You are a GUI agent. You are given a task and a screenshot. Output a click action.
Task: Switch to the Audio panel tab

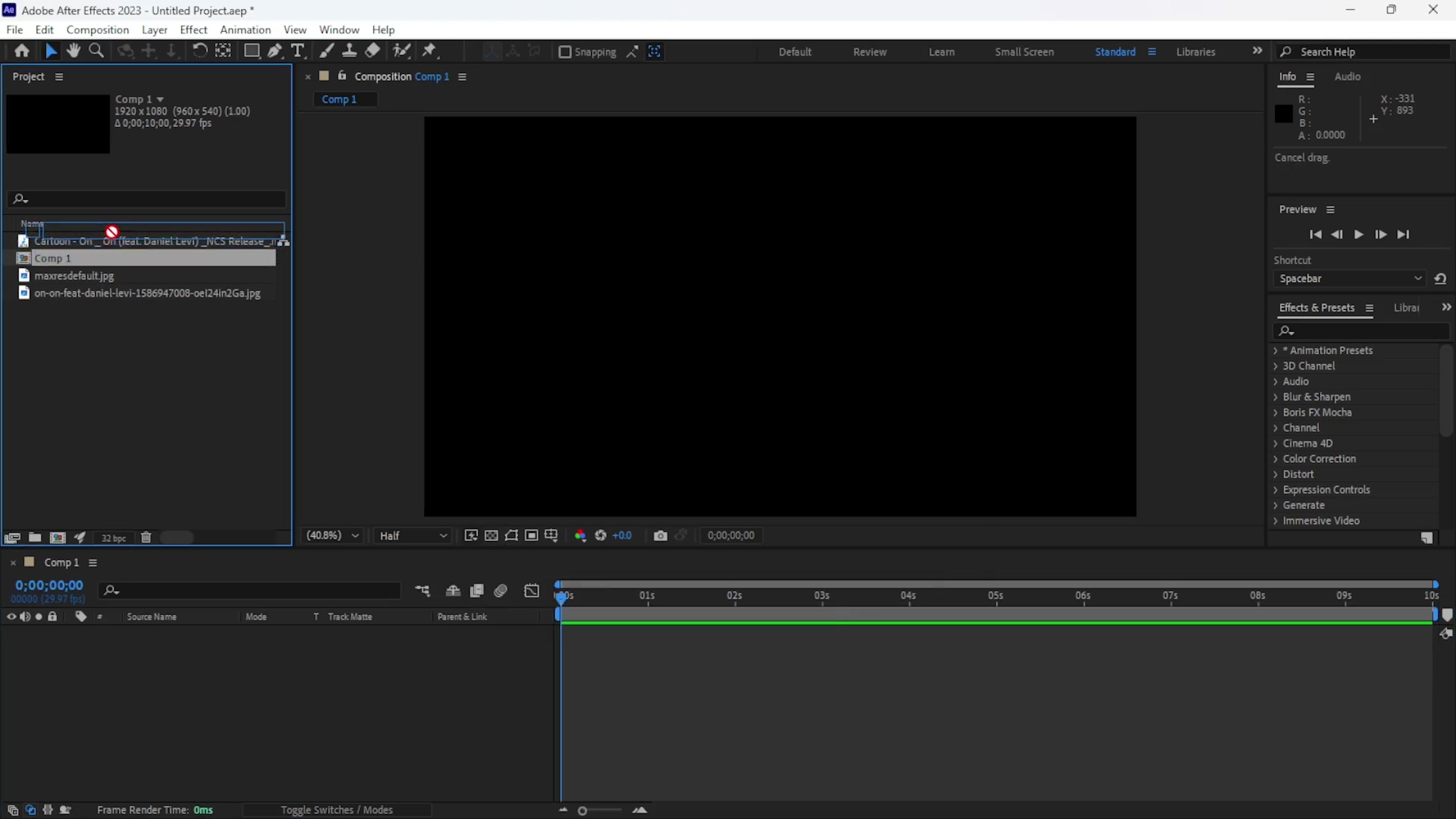1348,76
